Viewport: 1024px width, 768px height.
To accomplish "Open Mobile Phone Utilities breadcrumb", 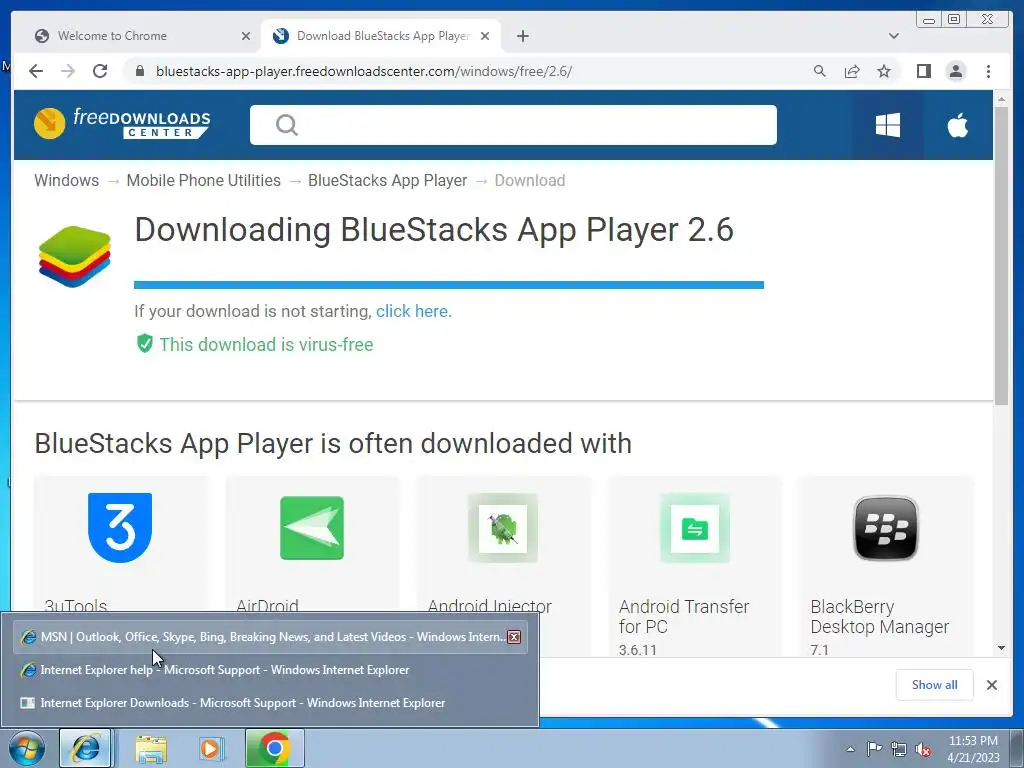I will point(204,180).
